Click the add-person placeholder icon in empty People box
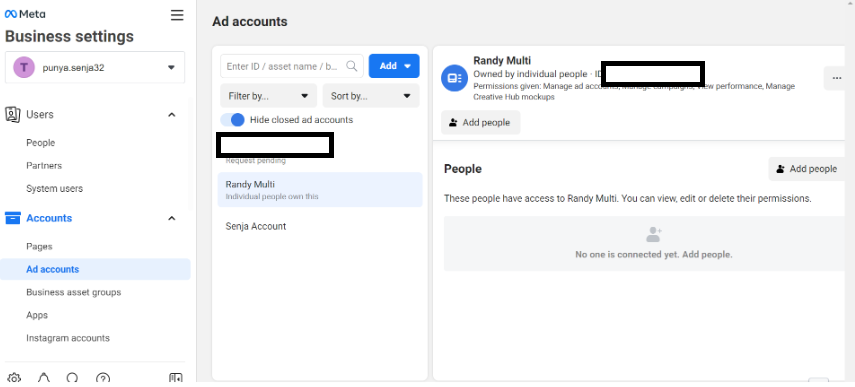 pyautogui.click(x=653, y=235)
